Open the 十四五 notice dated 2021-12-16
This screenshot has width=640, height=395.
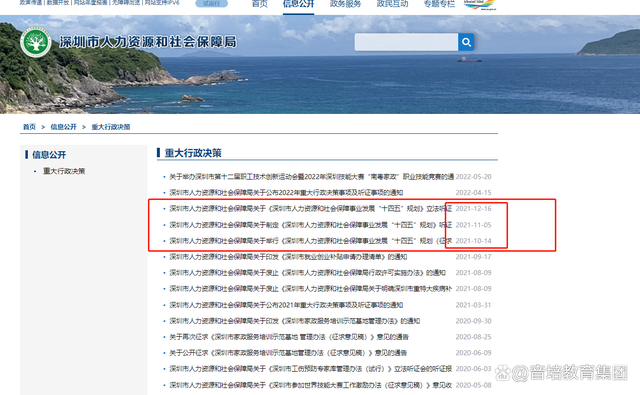coord(311,209)
